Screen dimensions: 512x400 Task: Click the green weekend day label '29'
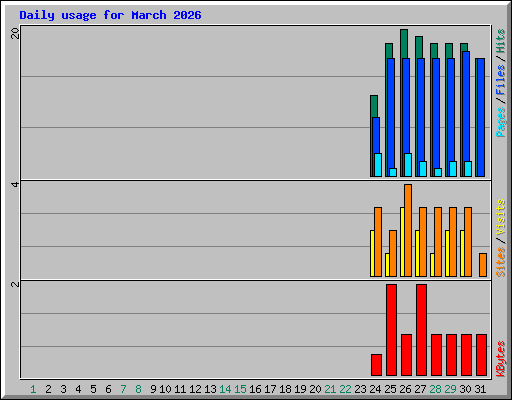pyautogui.click(x=450, y=389)
